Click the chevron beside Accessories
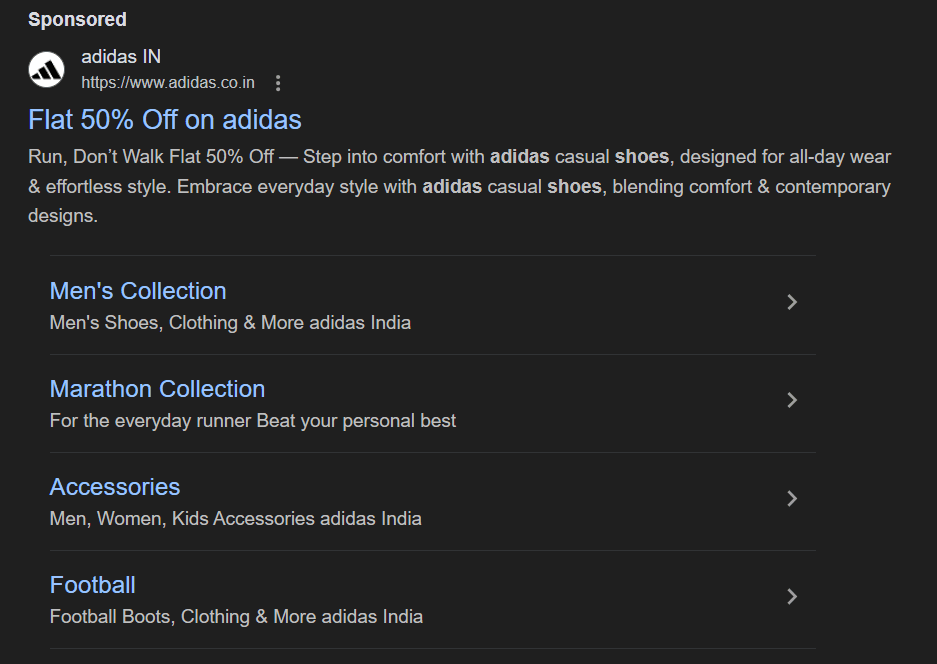 pyautogui.click(x=792, y=498)
